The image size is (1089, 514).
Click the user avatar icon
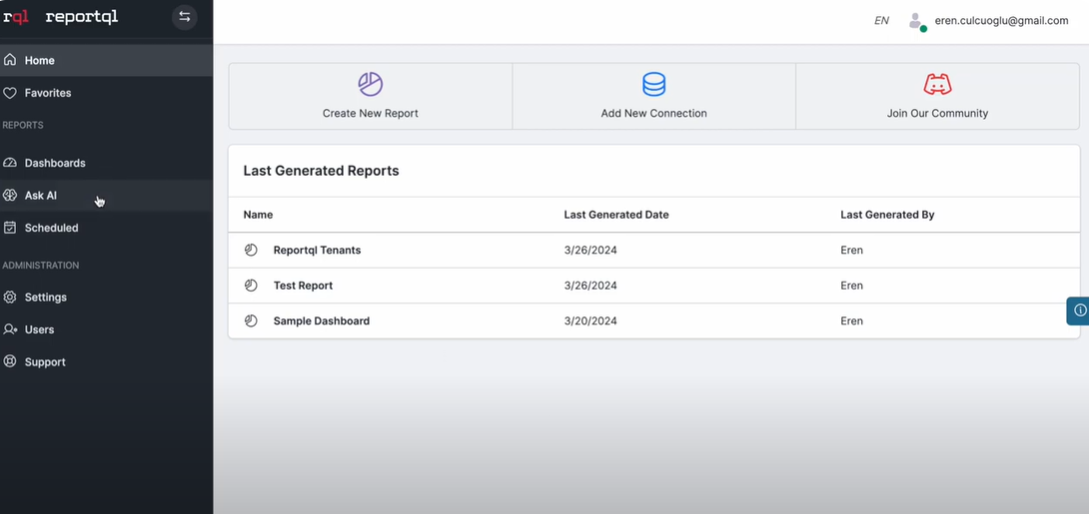(x=915, y=21)
